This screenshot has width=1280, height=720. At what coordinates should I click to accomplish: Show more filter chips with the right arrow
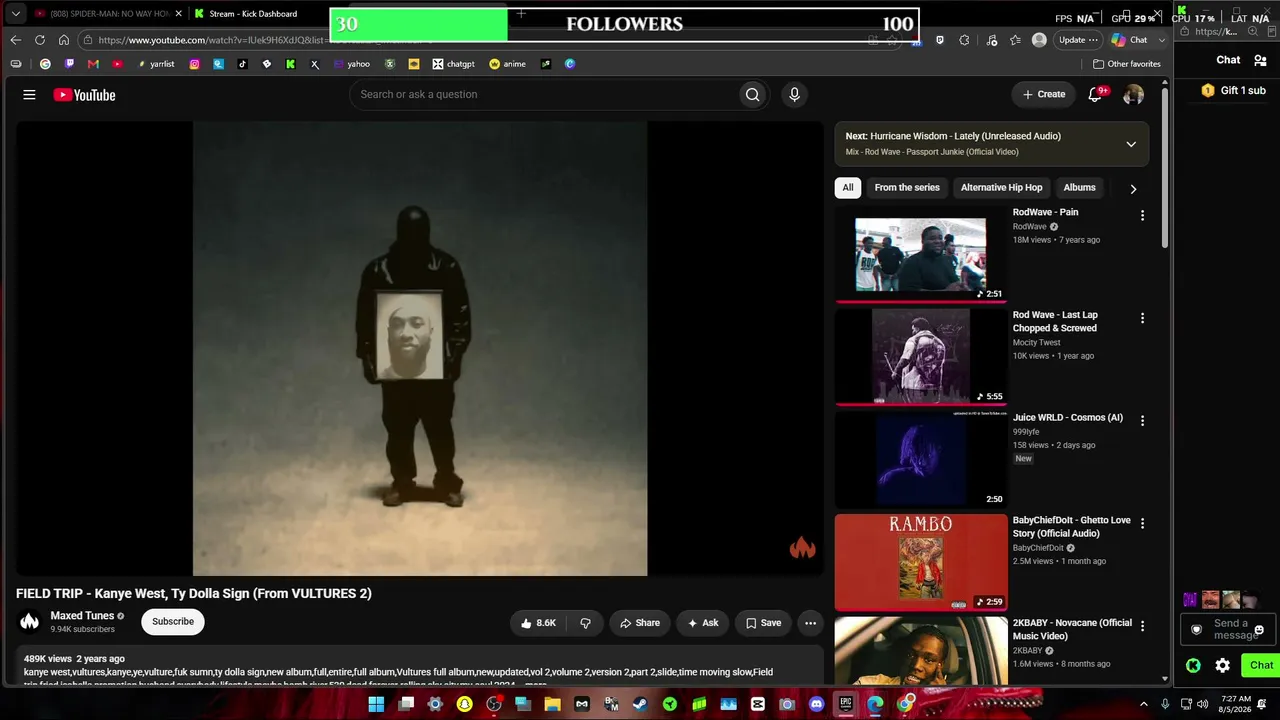coord(1133,188)
